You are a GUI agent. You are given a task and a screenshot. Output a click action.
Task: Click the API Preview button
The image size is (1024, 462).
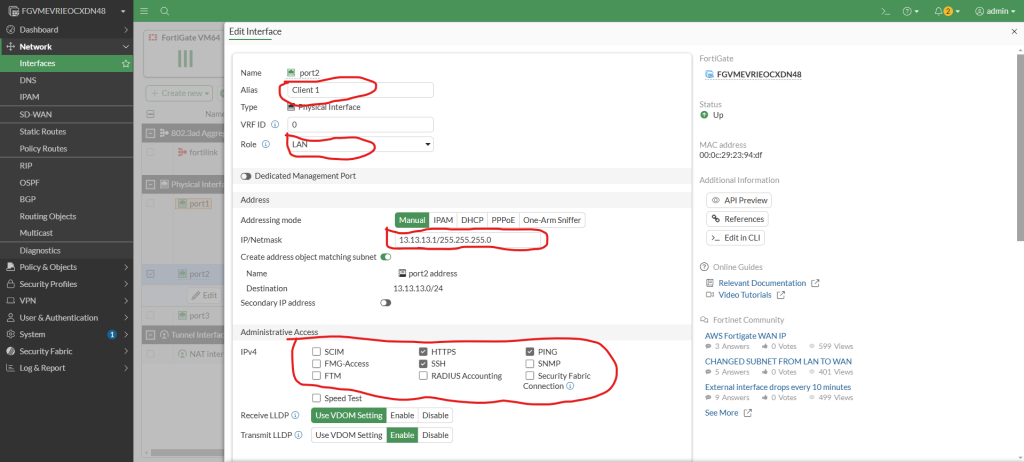pyautogui.click(x=739, y=200)
